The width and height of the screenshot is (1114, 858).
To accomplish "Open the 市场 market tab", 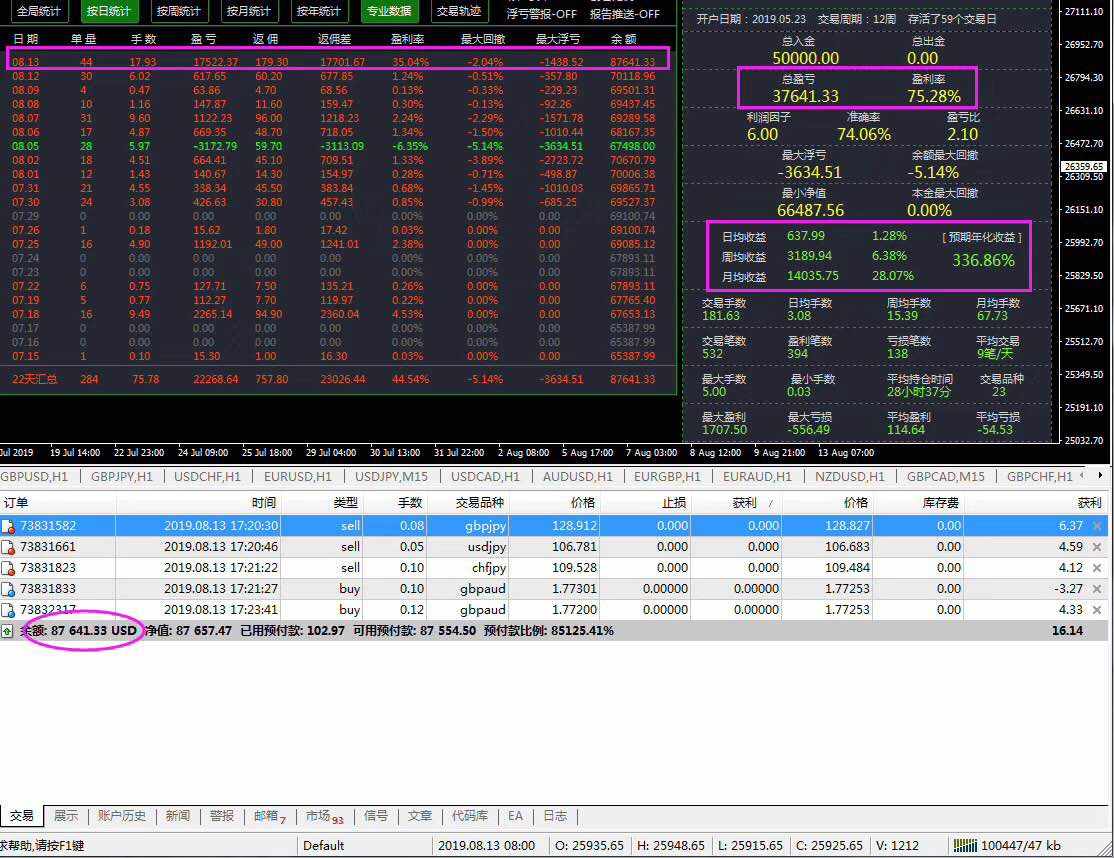I will [324, 817].
